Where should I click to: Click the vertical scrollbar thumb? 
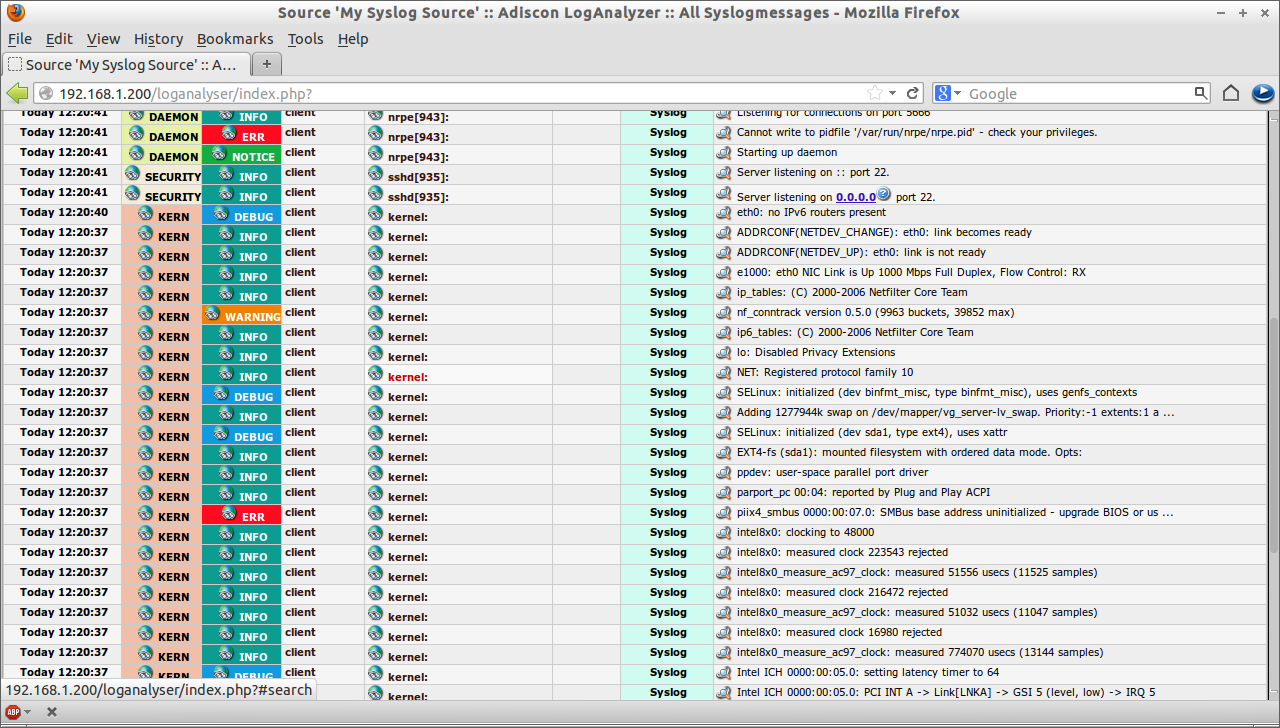[1273, 435]
